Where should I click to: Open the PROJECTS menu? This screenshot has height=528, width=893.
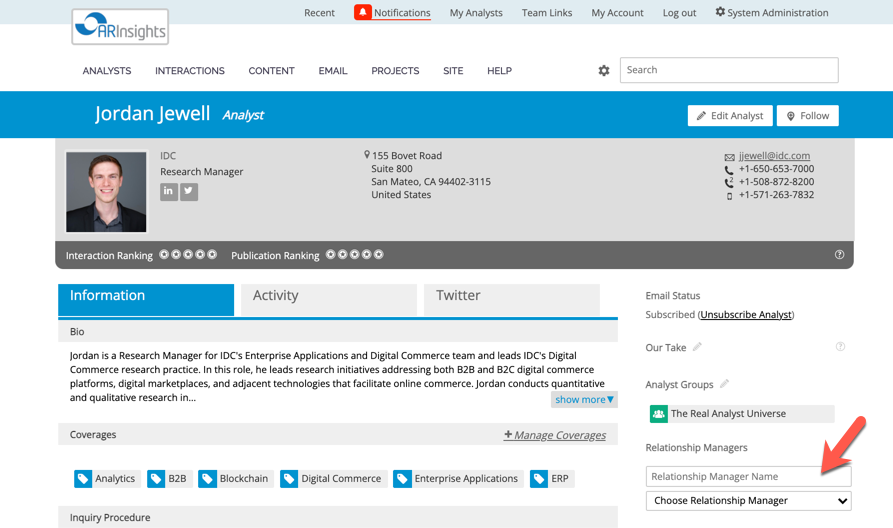(x=395, y=71)
